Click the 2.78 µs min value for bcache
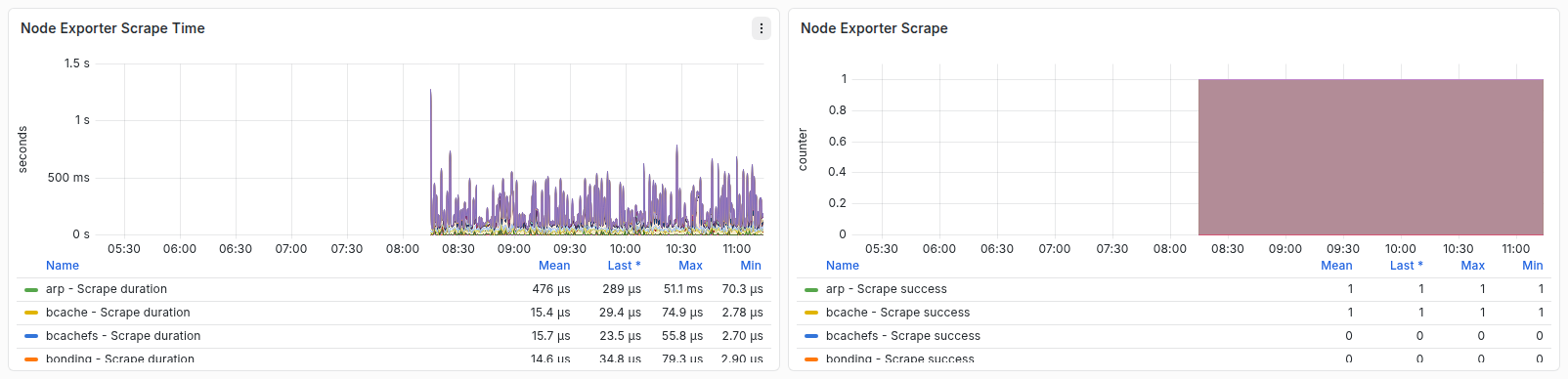1568x379 pixels. (x=743, y=313)
